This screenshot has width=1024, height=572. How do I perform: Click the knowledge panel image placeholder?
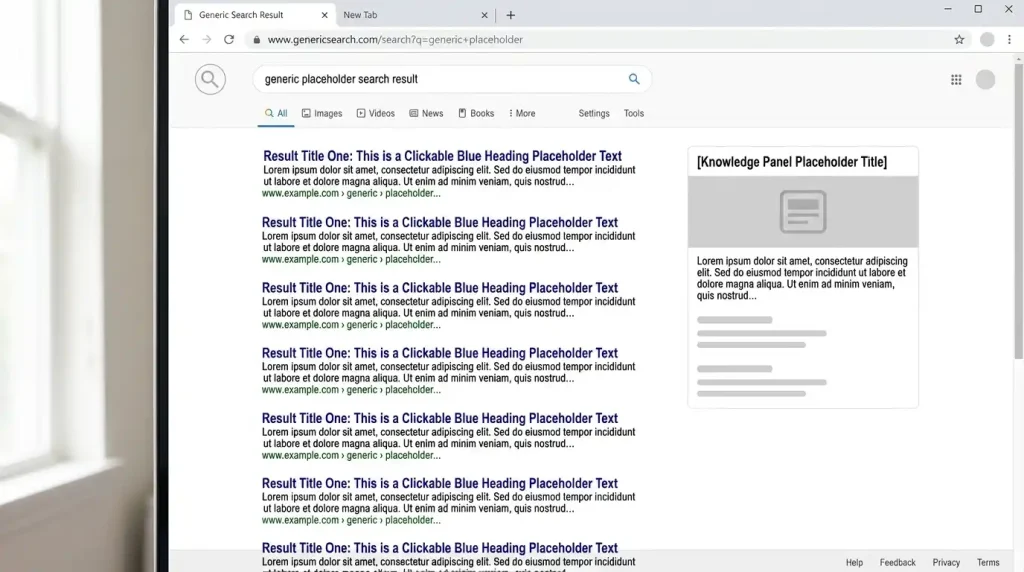coord(803,212)
